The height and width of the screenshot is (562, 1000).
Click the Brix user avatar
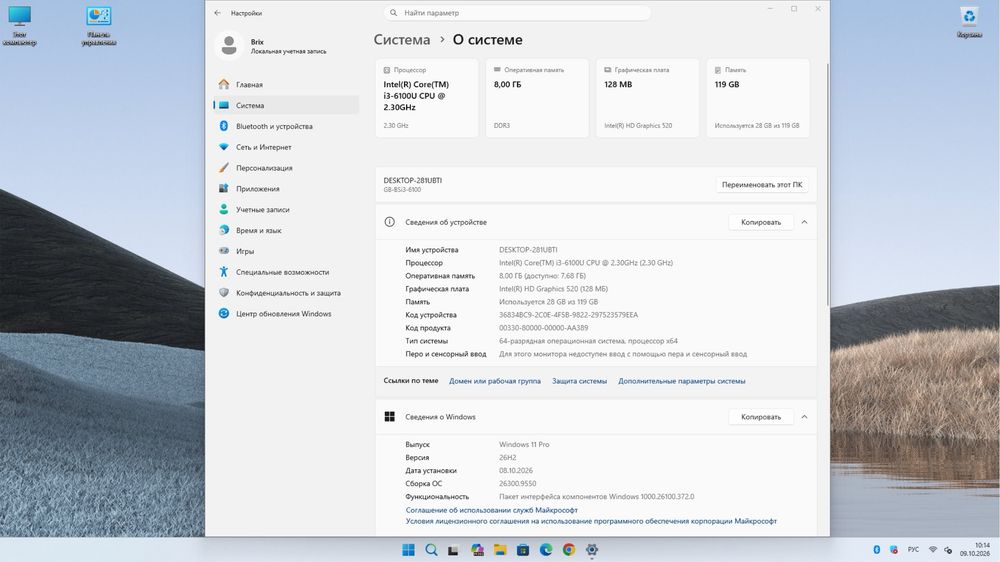click(229, 46)
